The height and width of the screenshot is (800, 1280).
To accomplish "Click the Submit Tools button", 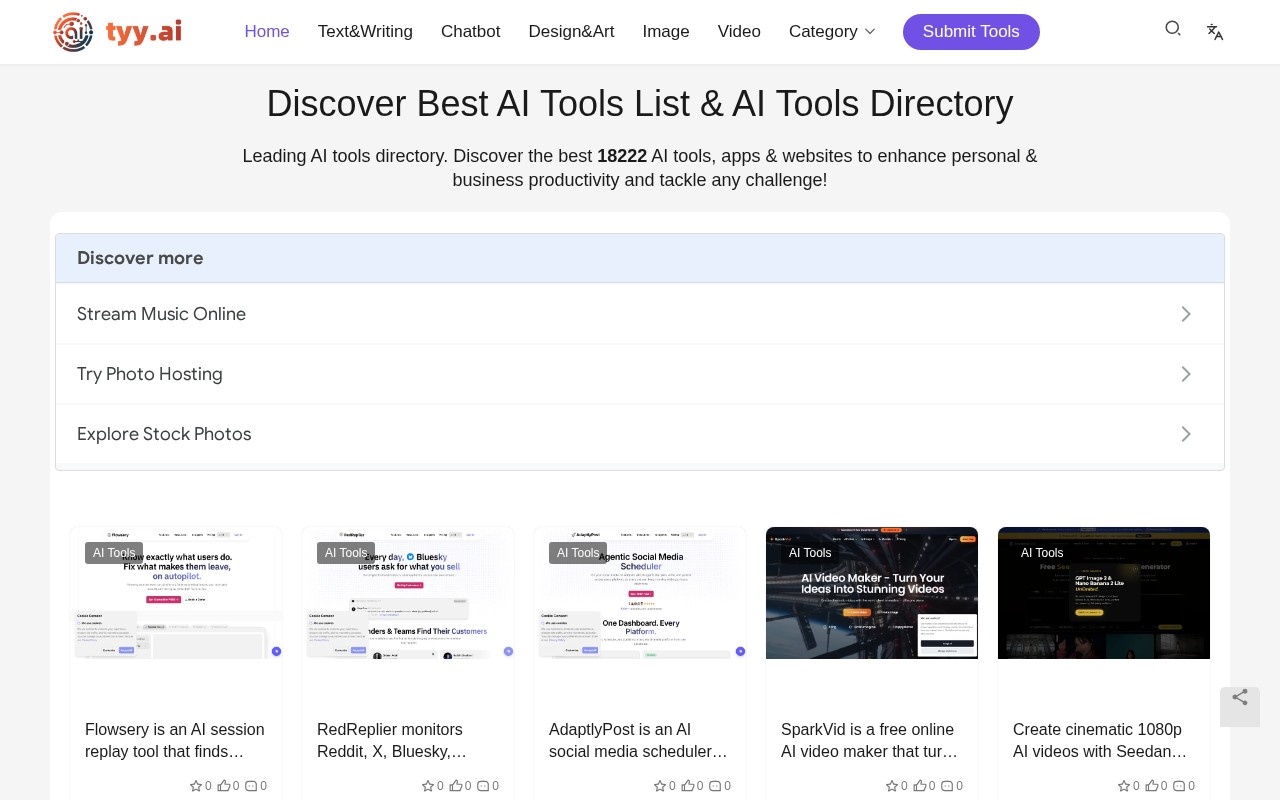I will (971, 32).
